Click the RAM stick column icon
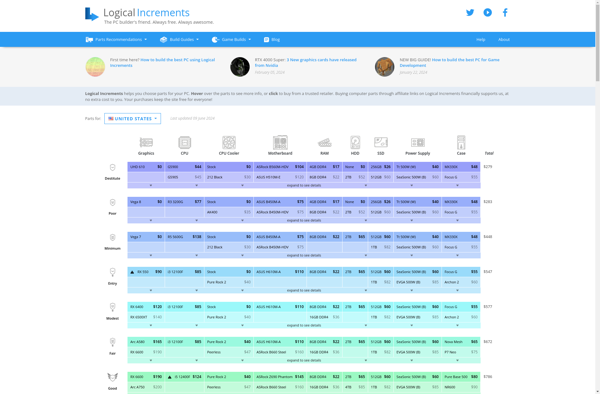 pos(324,143)
